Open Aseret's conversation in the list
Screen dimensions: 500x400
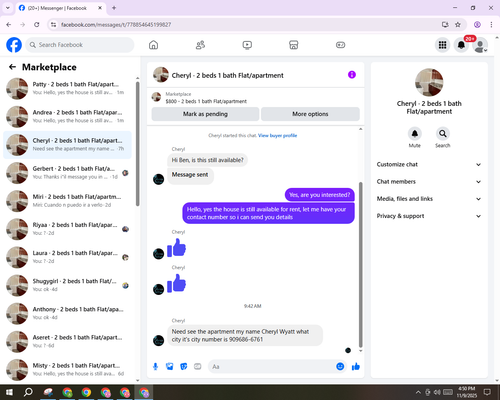(67, 341)
